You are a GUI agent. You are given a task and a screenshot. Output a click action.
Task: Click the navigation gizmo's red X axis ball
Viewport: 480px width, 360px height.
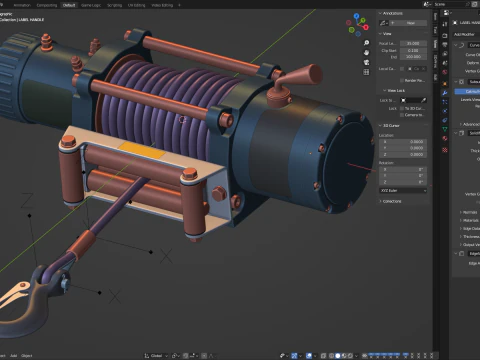point(366,27)
